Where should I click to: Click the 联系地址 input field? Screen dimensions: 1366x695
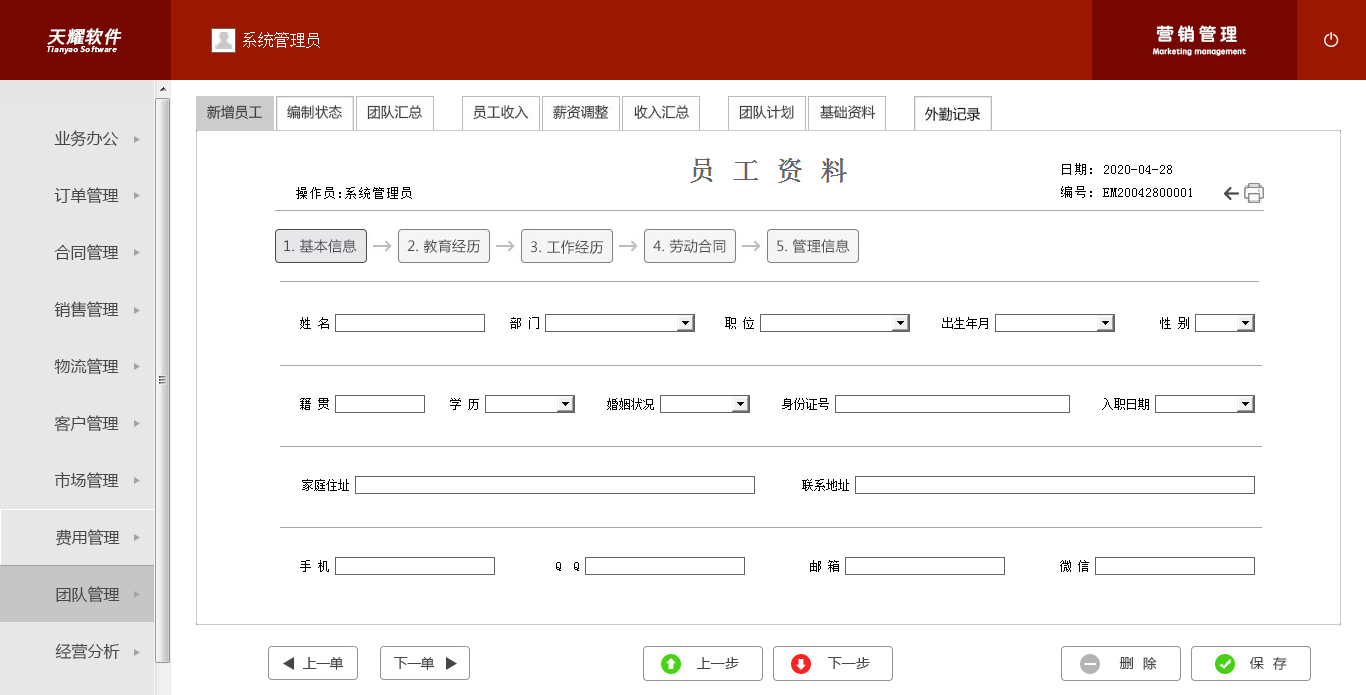tap(1055, 485)
